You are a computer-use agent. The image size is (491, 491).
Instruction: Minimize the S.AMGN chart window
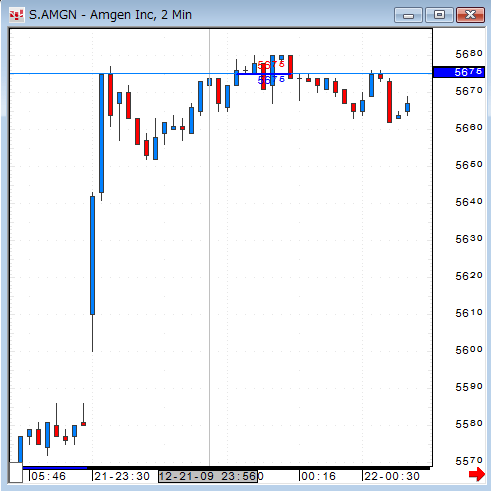(x=408, y=15)
